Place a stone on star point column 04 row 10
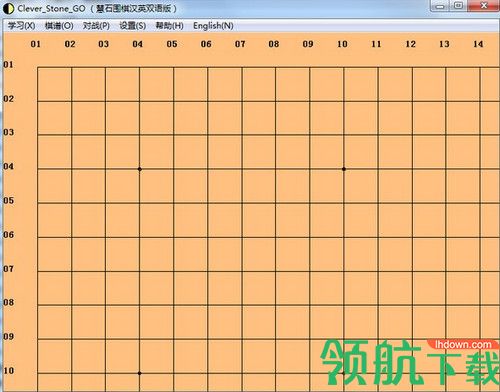 click(139, 373)
